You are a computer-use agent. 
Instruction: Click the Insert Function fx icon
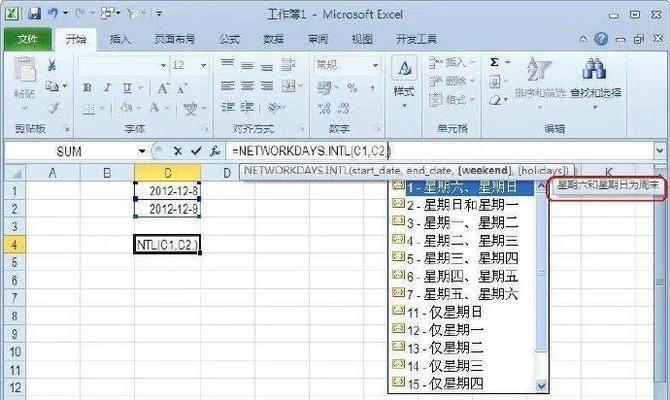point(215,151)
